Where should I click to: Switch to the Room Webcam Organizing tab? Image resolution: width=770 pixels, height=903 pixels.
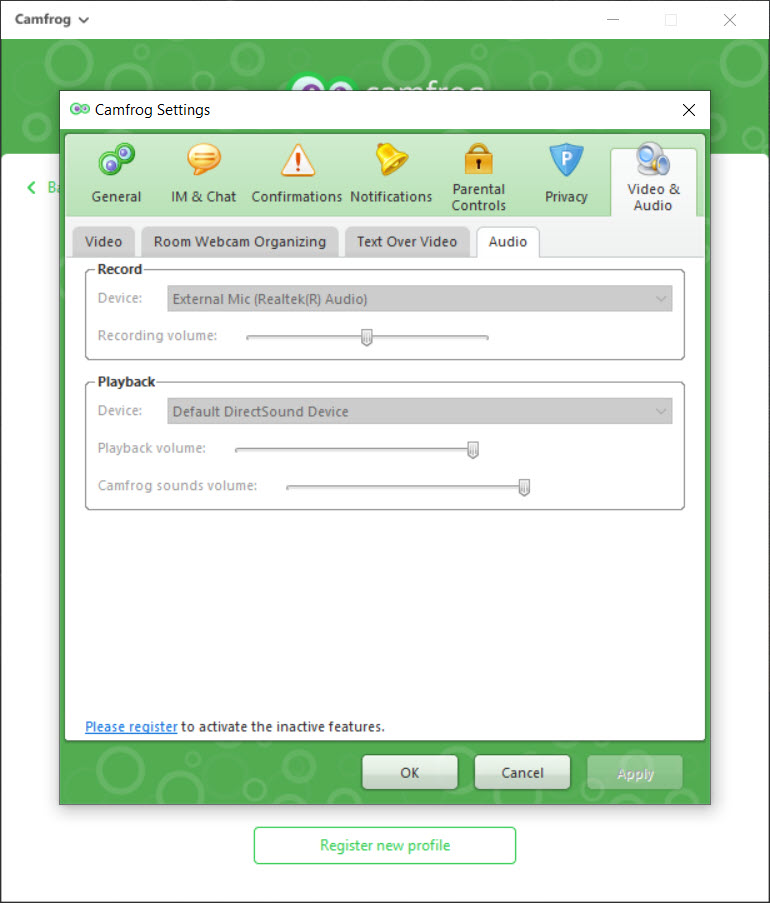coord(240,241)
